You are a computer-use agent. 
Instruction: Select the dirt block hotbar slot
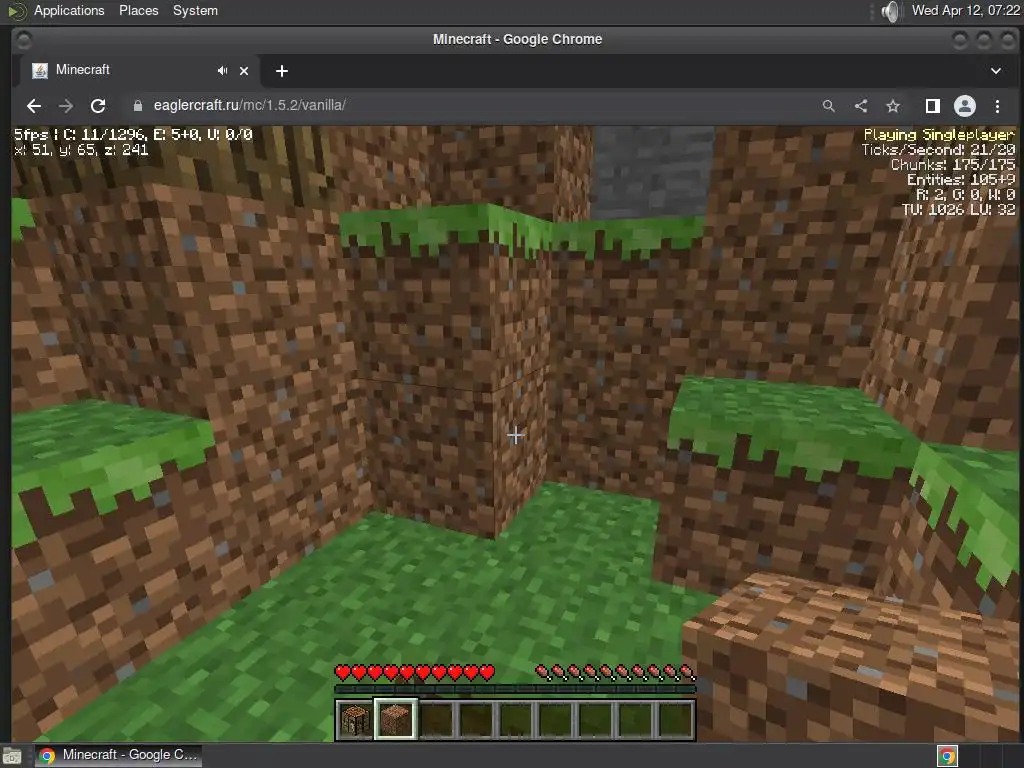click(x=395, y=719)
